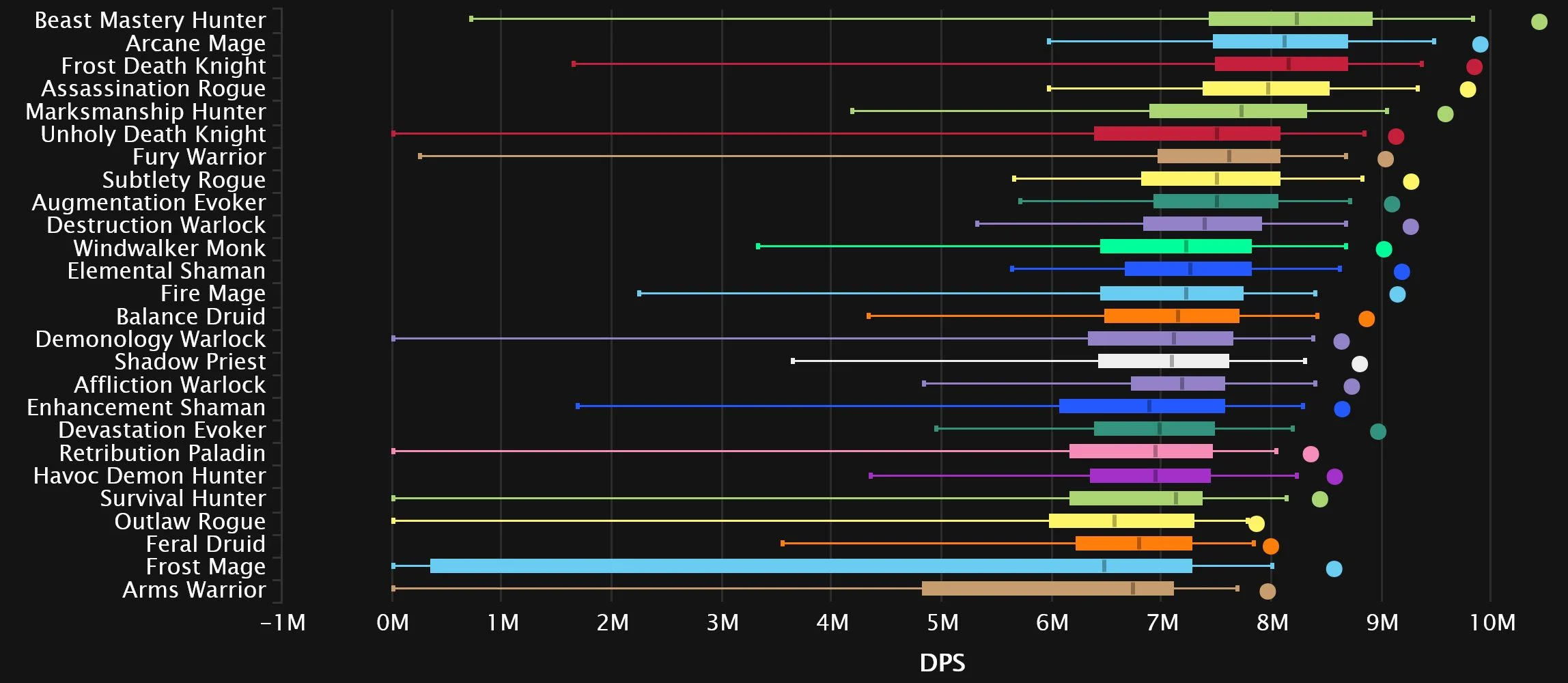Click the Enhancement Shaman label
Screen dimensions: 1568x683
pyautogui.click(x=146, y=408)
